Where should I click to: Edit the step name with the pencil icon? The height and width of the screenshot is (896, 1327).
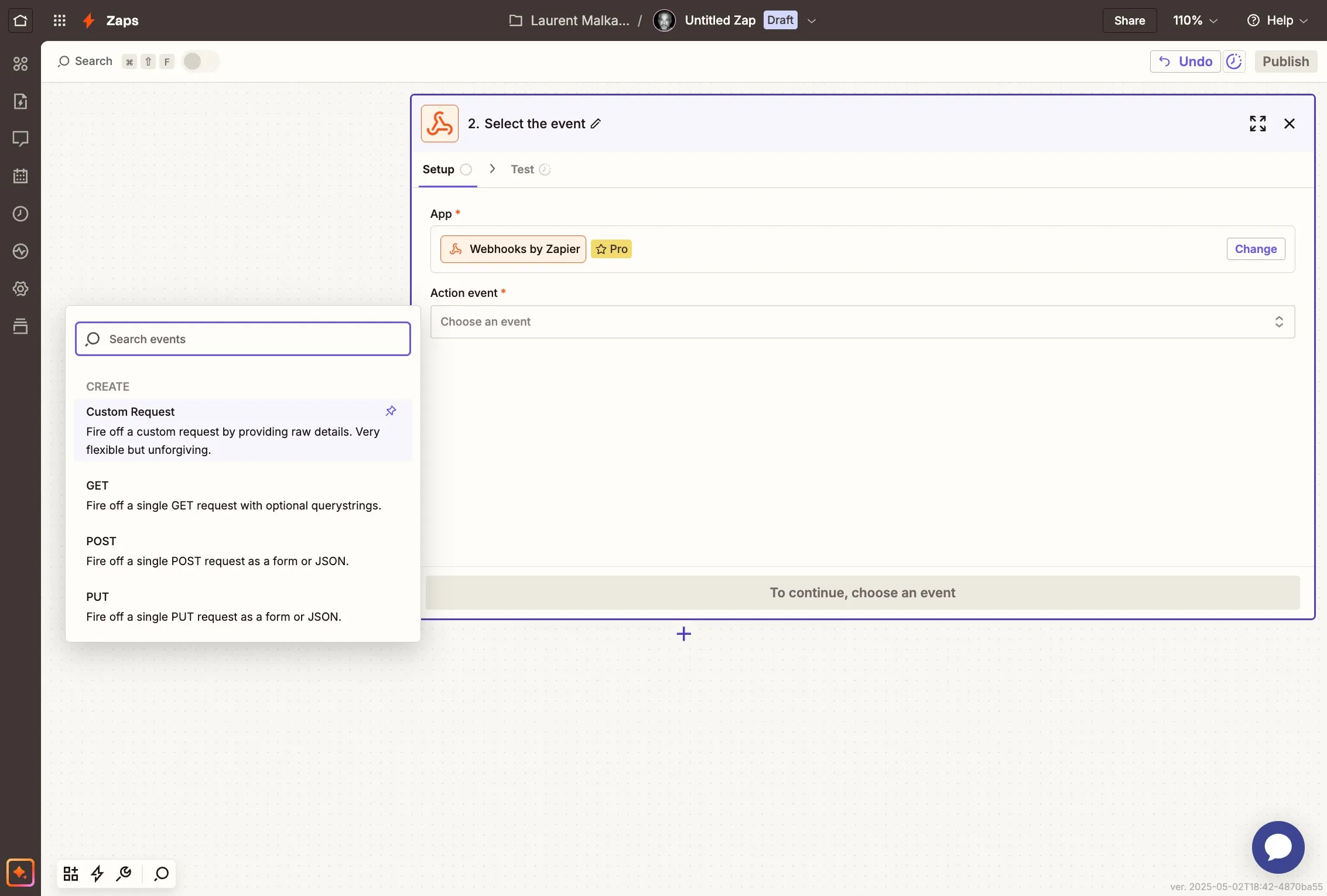[596, 124]
